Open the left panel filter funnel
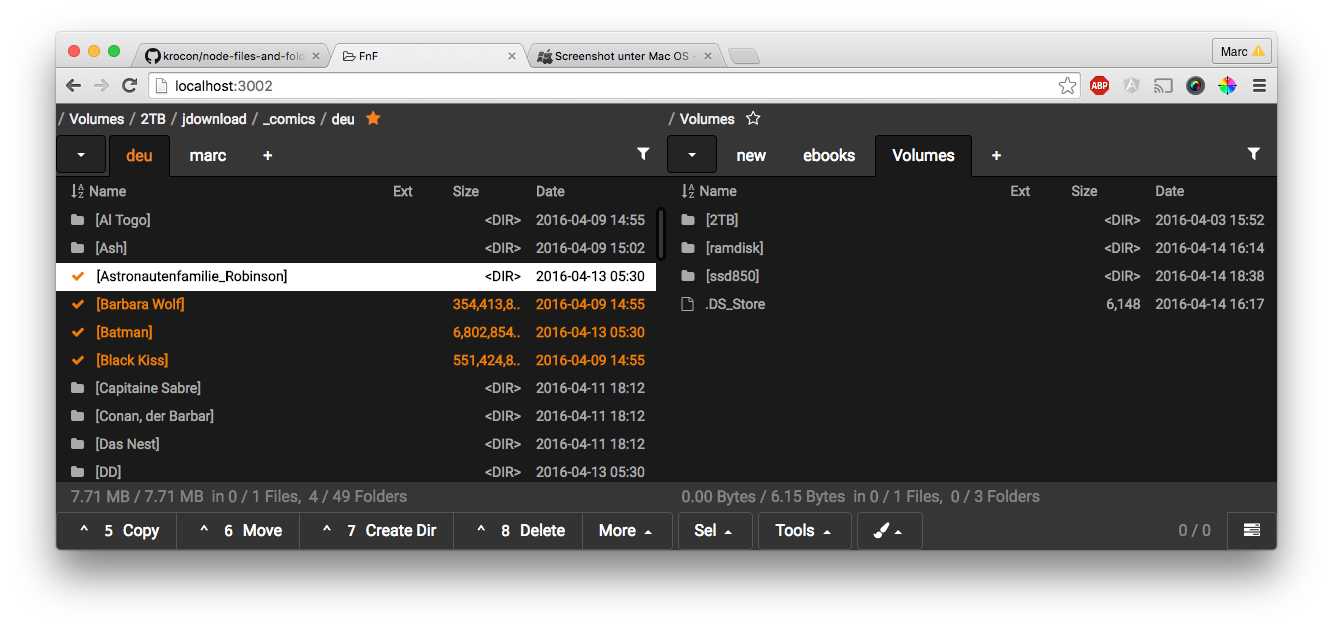 point(643,154)
